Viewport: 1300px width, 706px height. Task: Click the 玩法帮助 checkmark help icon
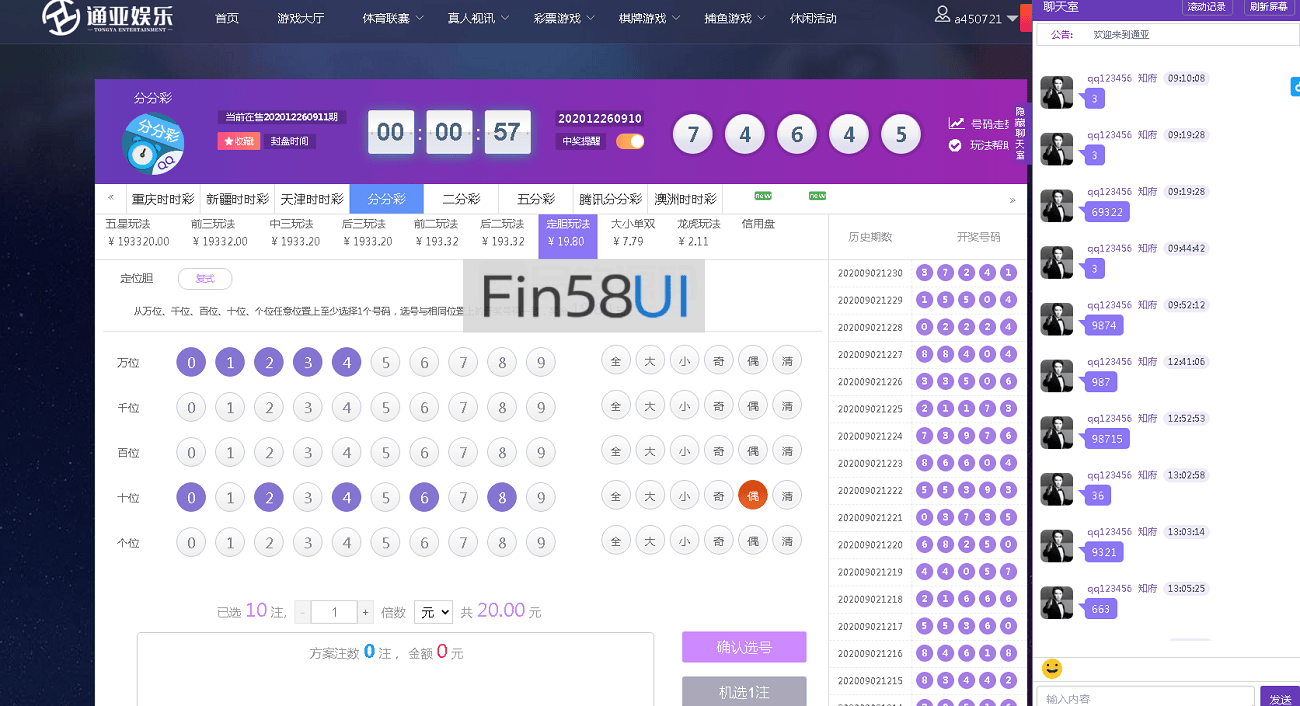(955, 146)
